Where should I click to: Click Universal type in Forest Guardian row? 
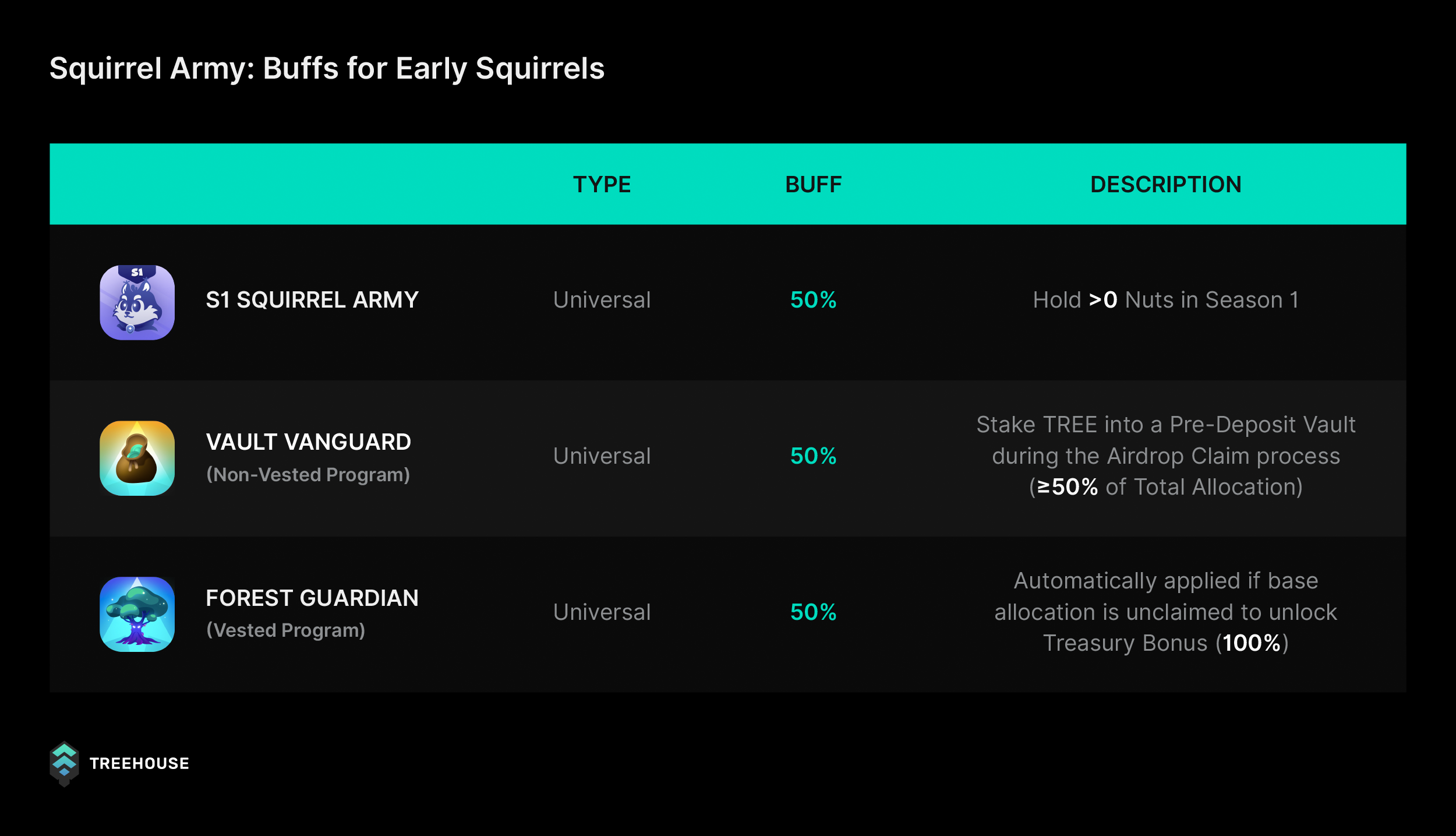click(602, 612)
